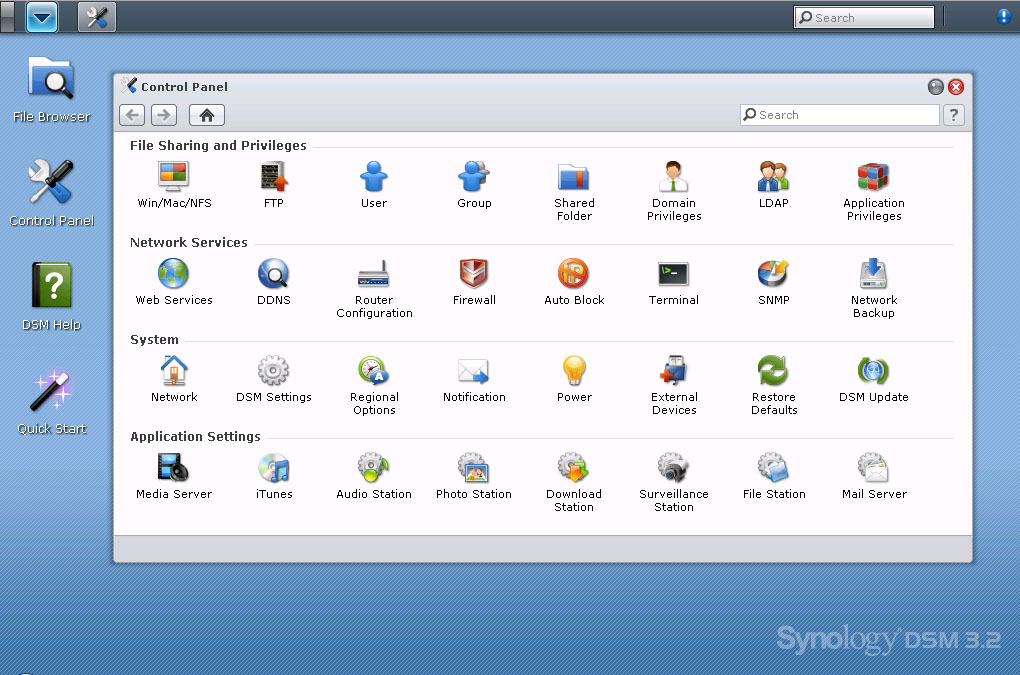This screenshot has width=1020, height=675.
Task: Open the notification alert icon in taskbar
Action: pyautogui.click(x=1003, y=17)
